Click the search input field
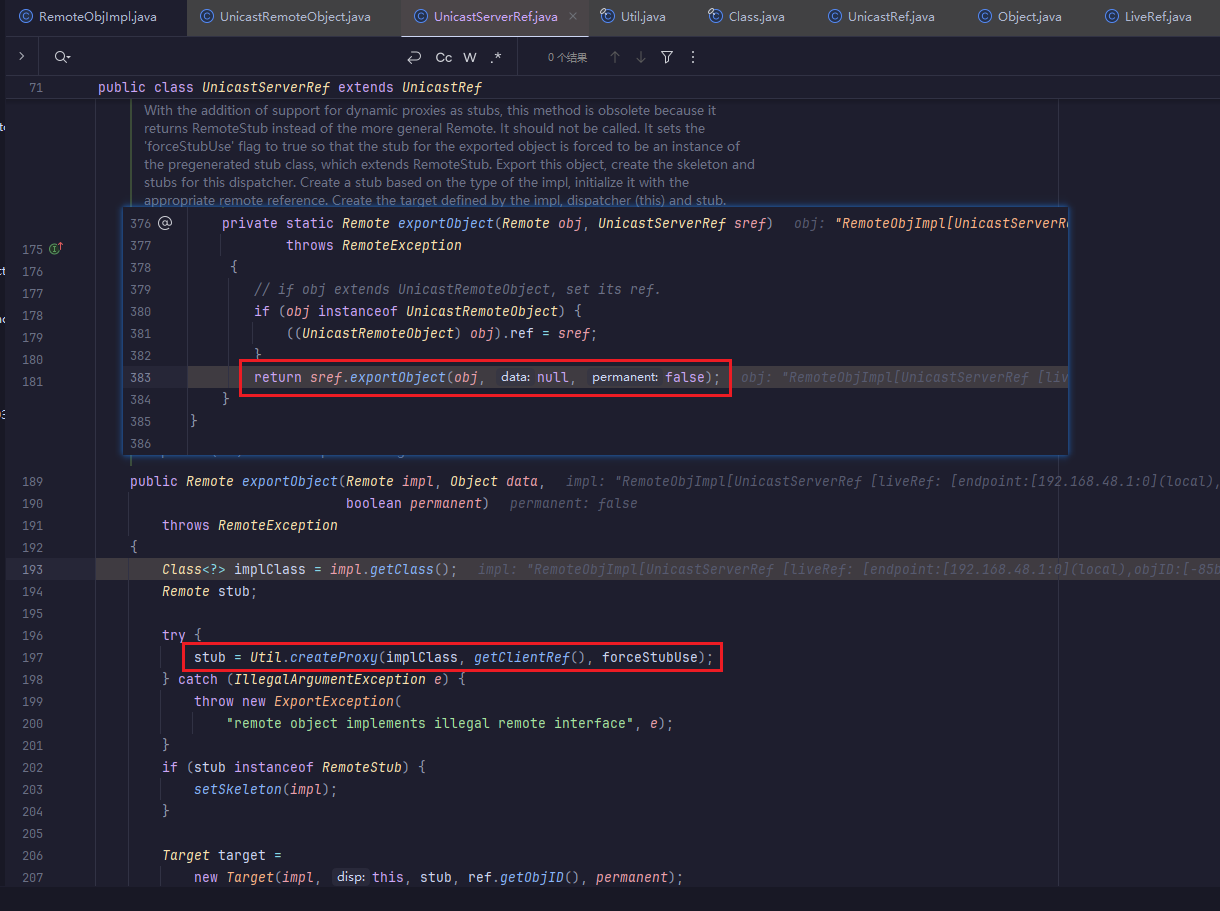The height and width of the screenshot is (911, 1220). pos(230,58)
